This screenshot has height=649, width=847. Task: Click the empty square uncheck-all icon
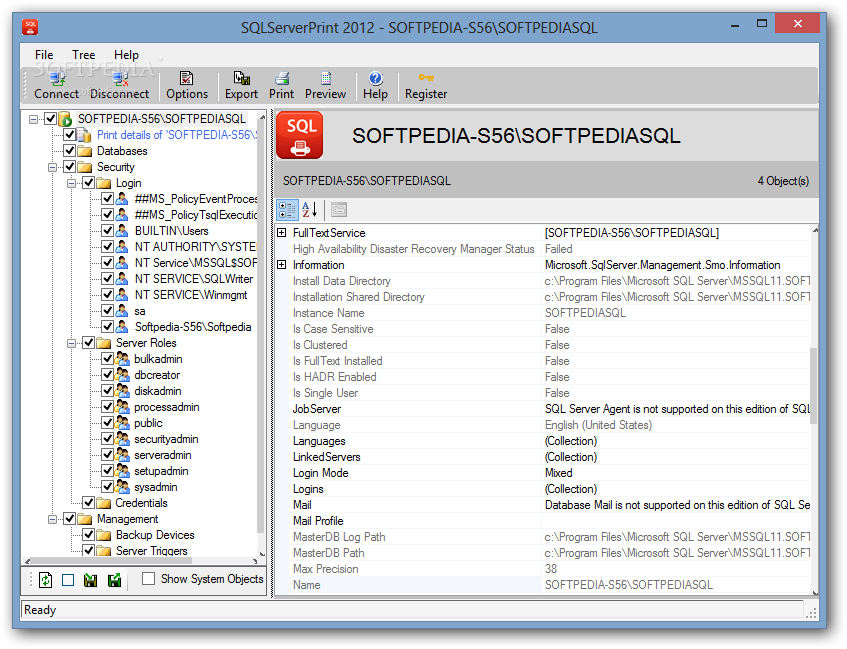click(x=68, y=580)
